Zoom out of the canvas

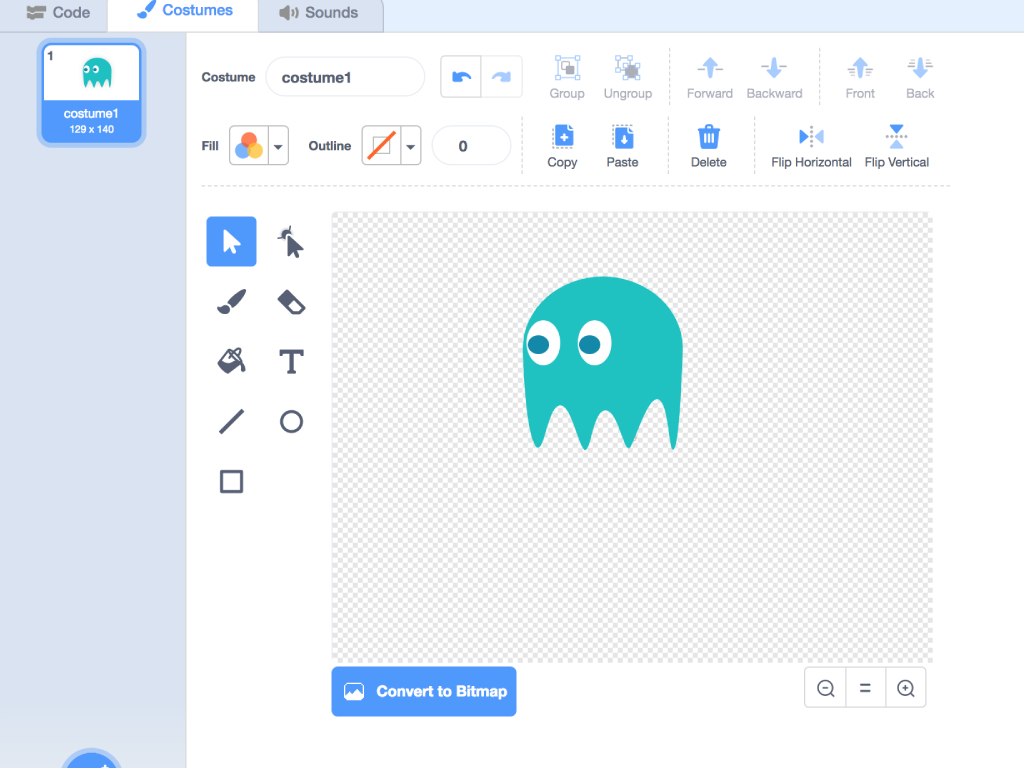point(825,688)
